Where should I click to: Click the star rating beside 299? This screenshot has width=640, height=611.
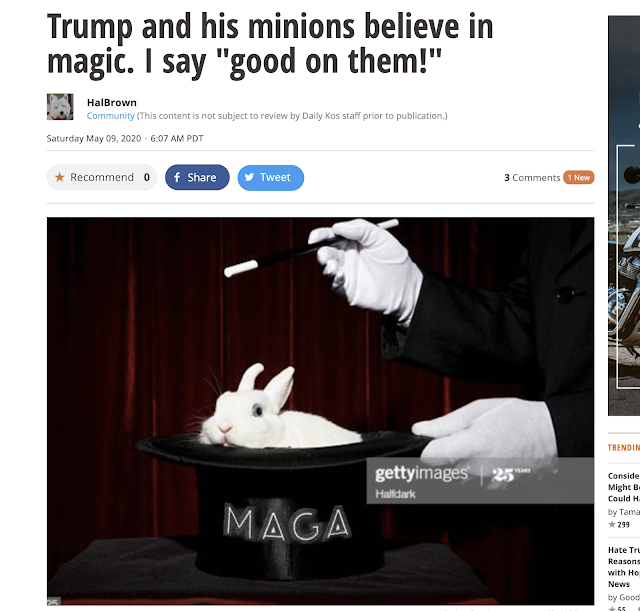click(611, 524)
